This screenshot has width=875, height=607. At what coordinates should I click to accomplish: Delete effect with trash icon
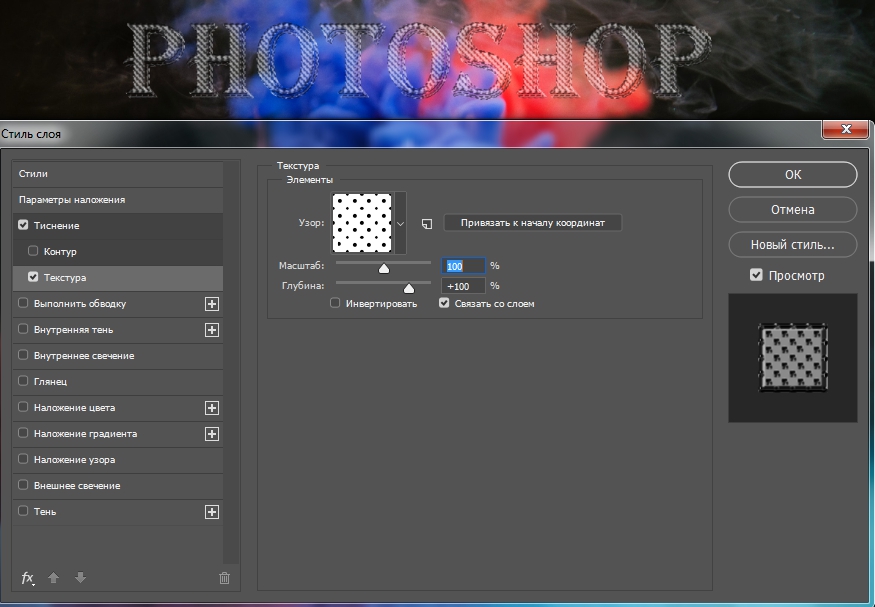click(224, 578)
